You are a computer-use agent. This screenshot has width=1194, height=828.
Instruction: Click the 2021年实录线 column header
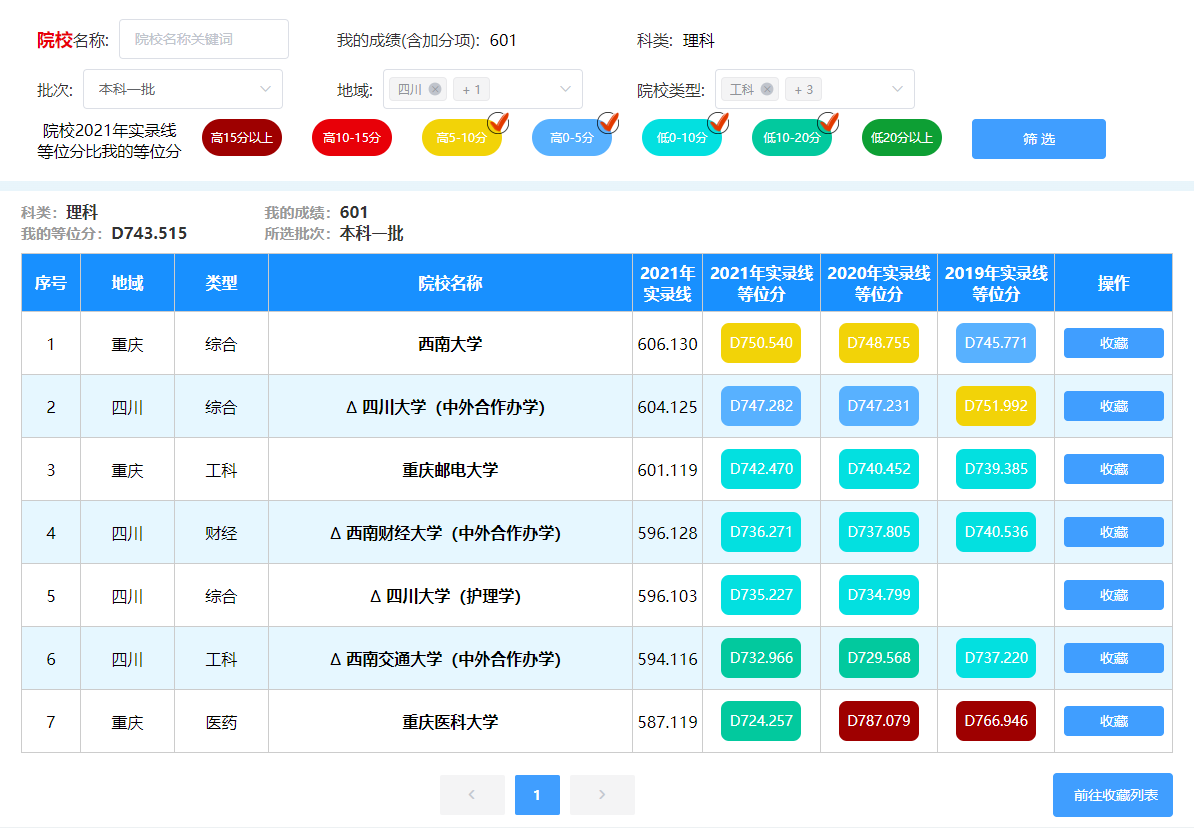point(667,283)
